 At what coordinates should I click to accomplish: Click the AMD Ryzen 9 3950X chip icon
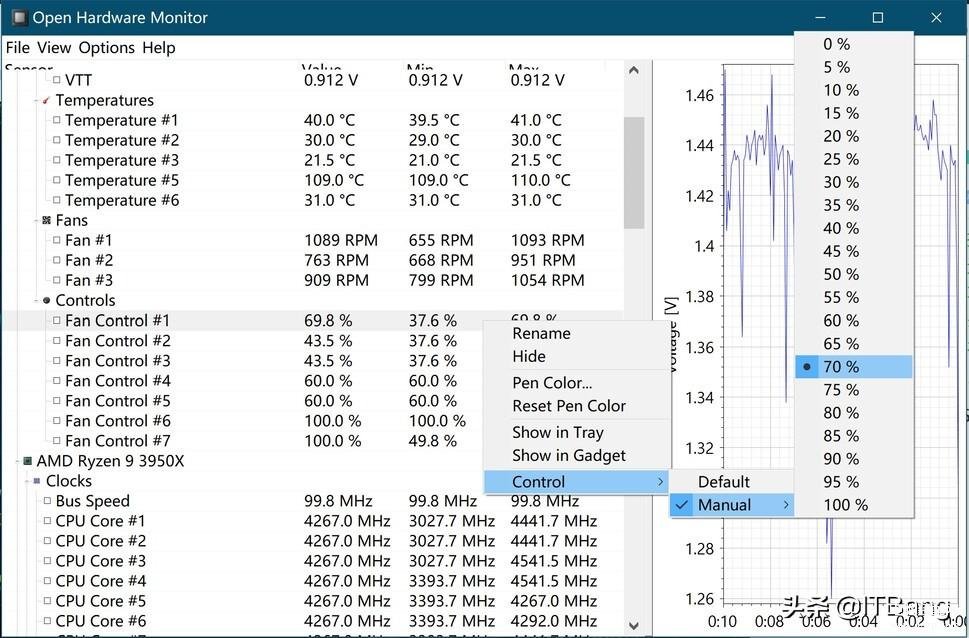[x=27, y=461]
